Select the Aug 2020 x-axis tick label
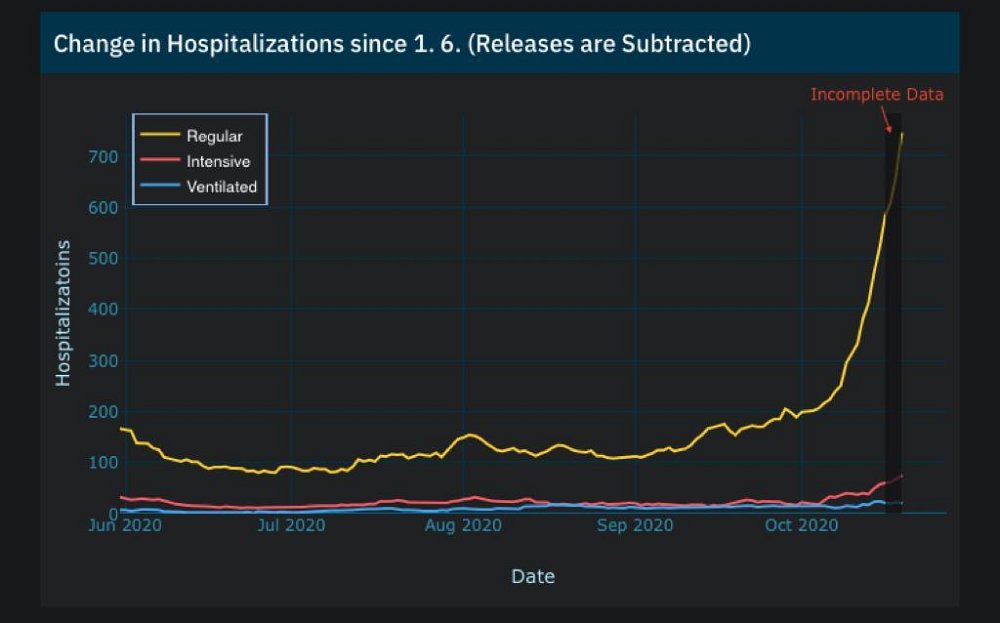Viewport: 1000px width, 623px height. (463, 525)
